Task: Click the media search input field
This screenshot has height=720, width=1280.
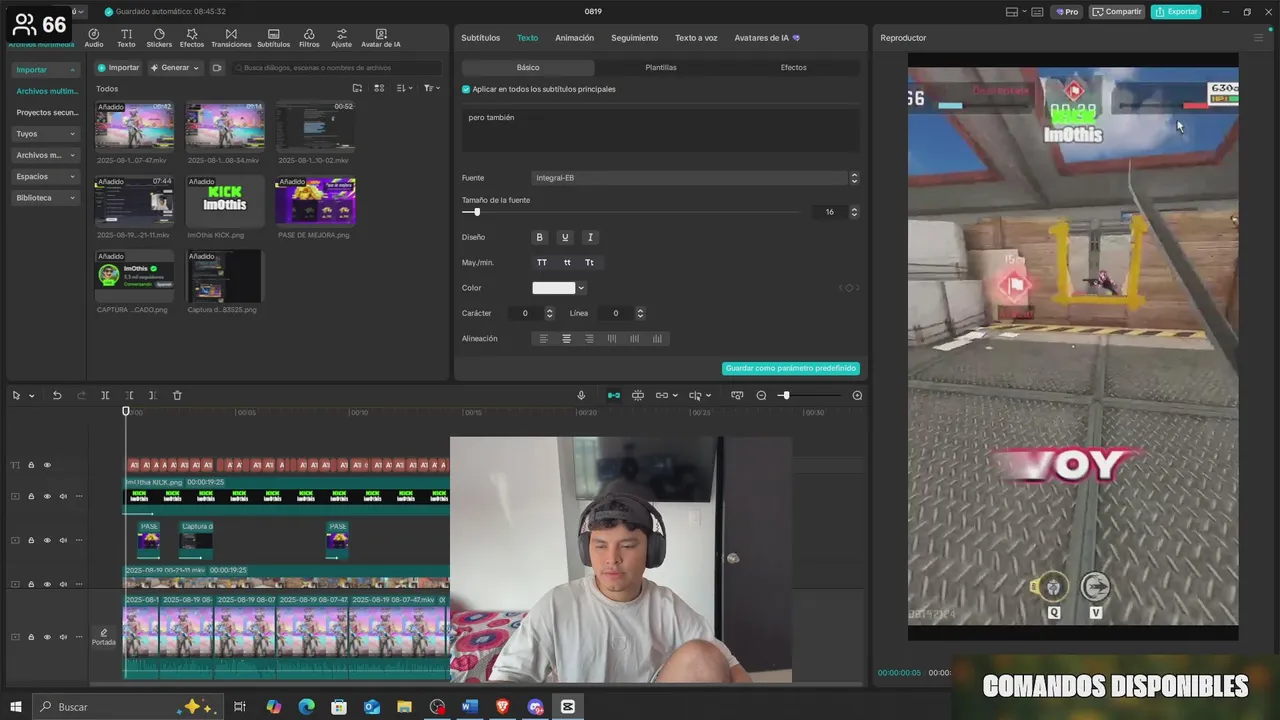Action: (336, 68)
